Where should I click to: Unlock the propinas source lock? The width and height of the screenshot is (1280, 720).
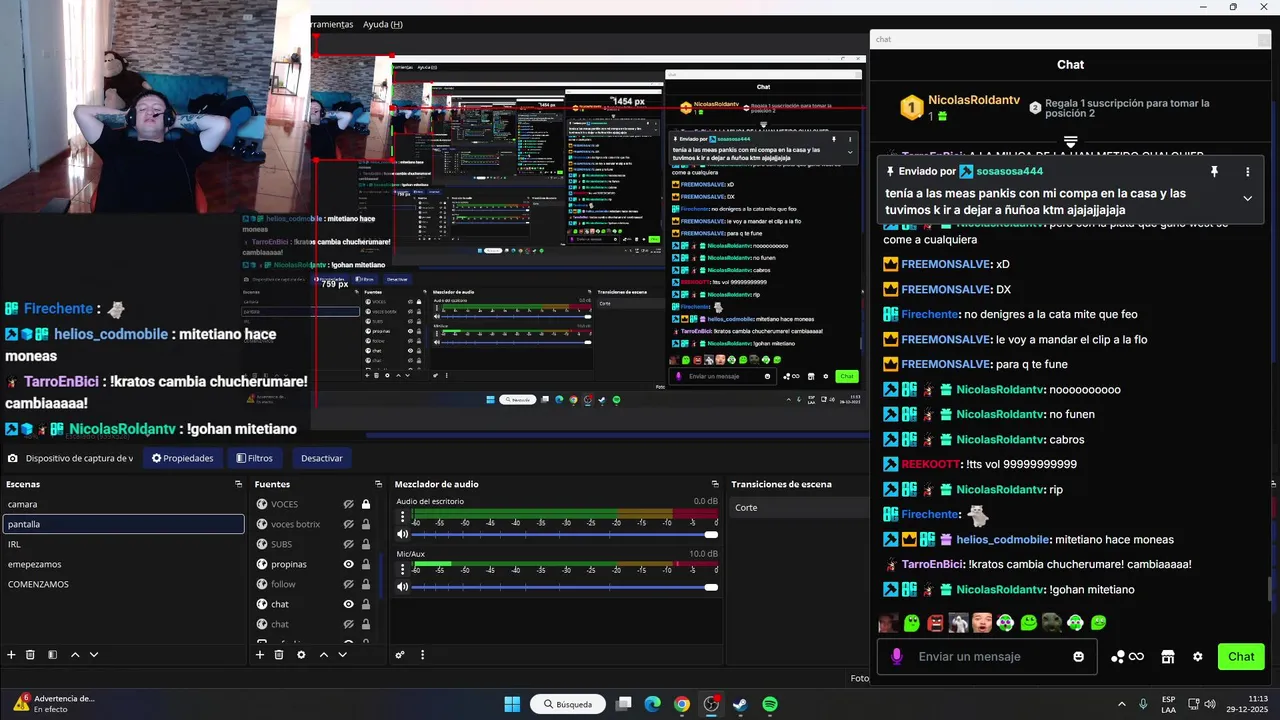tap(366, 564)
